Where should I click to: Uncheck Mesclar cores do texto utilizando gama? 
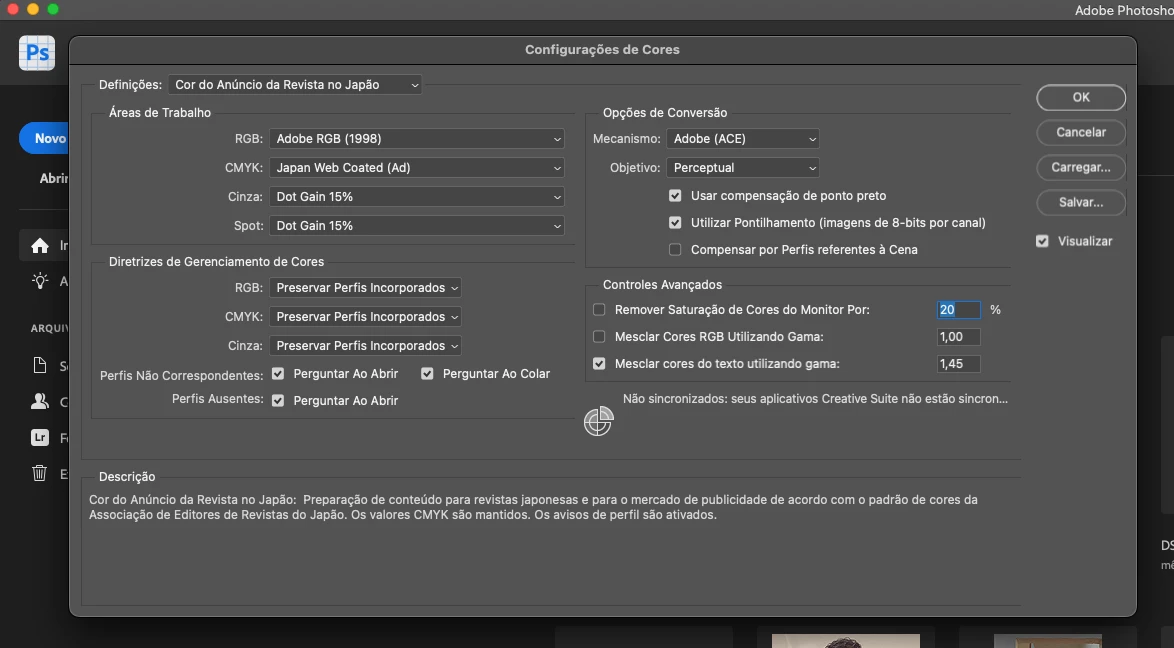click(x=599, y=363)
